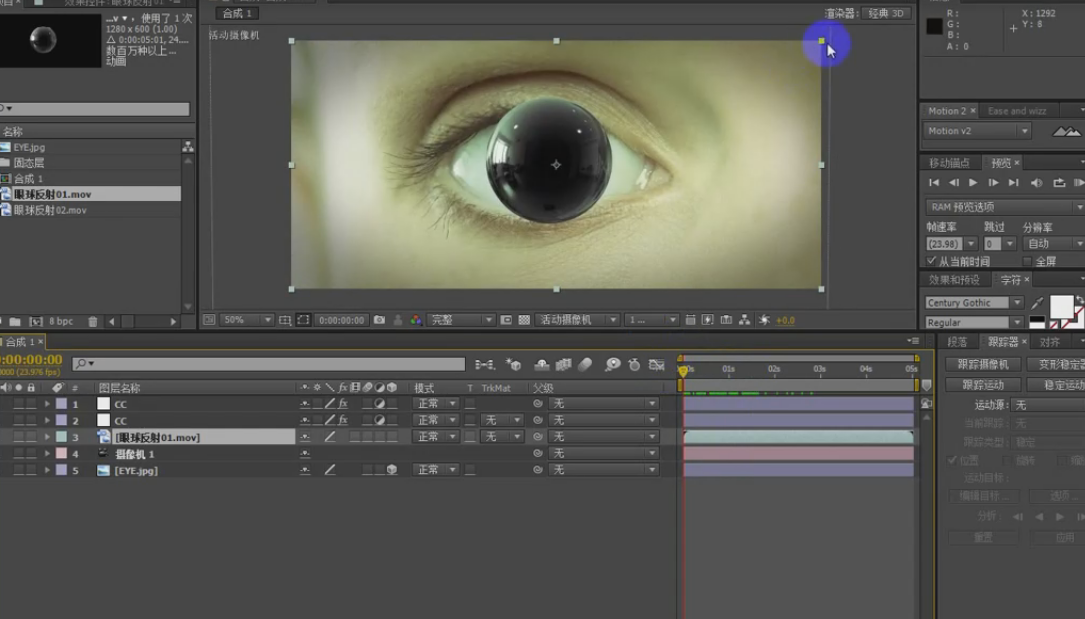
Task: Open the 完整 resolution dropdown
Action: [x=461, y=320]
